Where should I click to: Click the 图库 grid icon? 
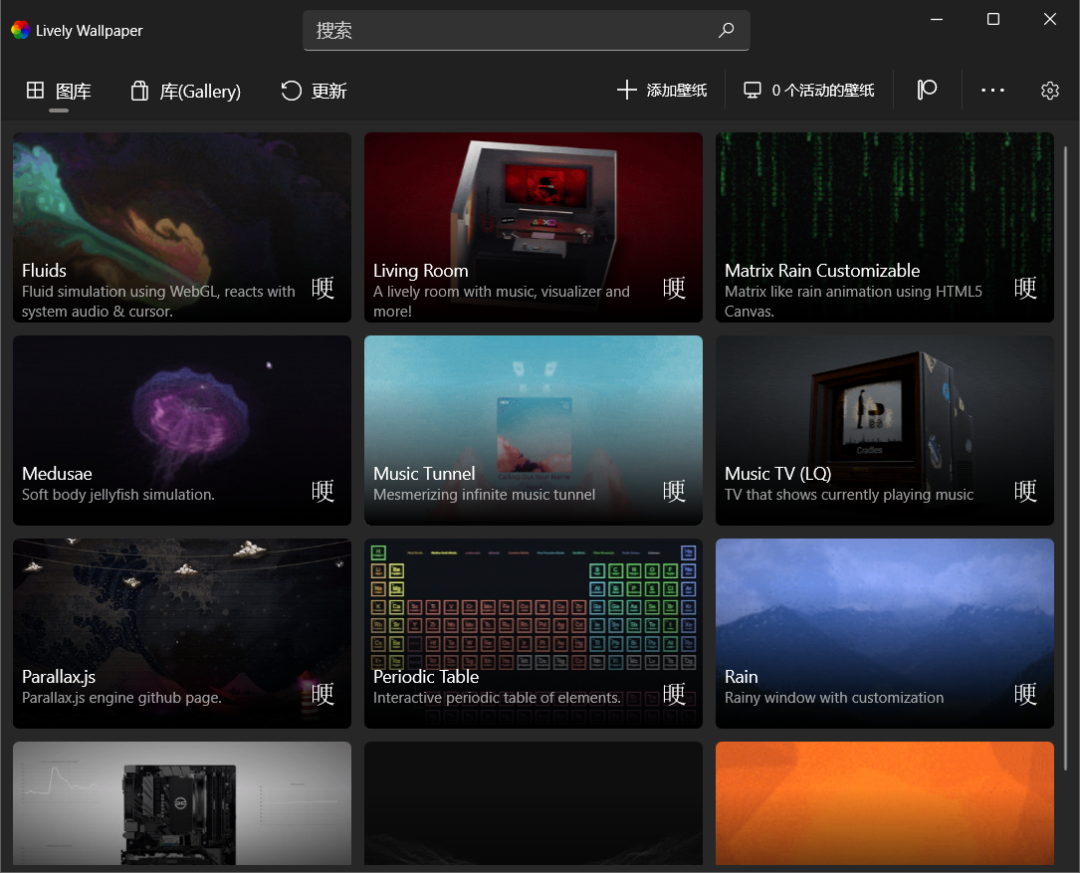click(35, 90)
